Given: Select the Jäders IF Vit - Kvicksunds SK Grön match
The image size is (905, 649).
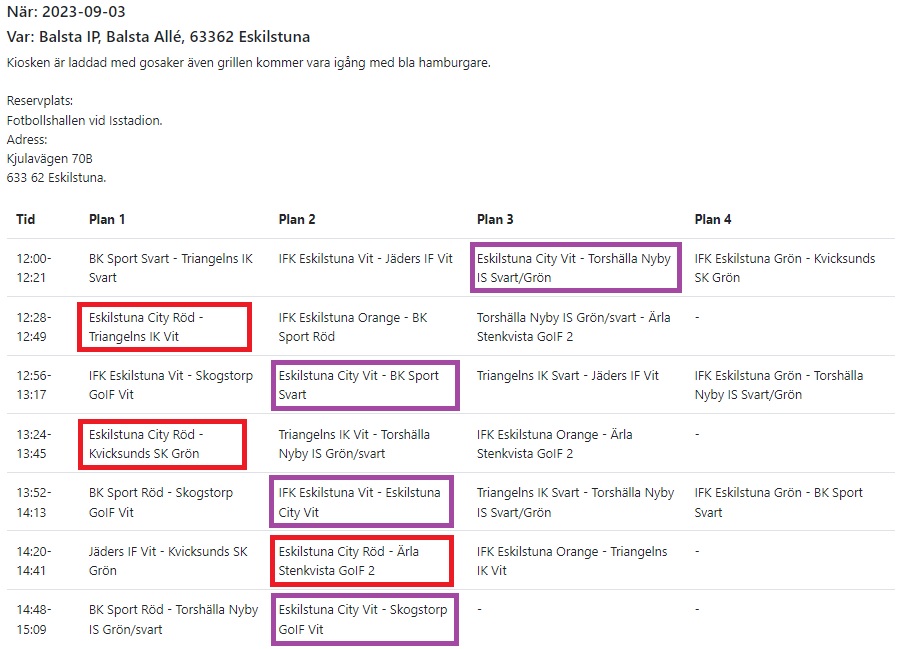Looking at the screenshot, I should click(x=168, y=561).
